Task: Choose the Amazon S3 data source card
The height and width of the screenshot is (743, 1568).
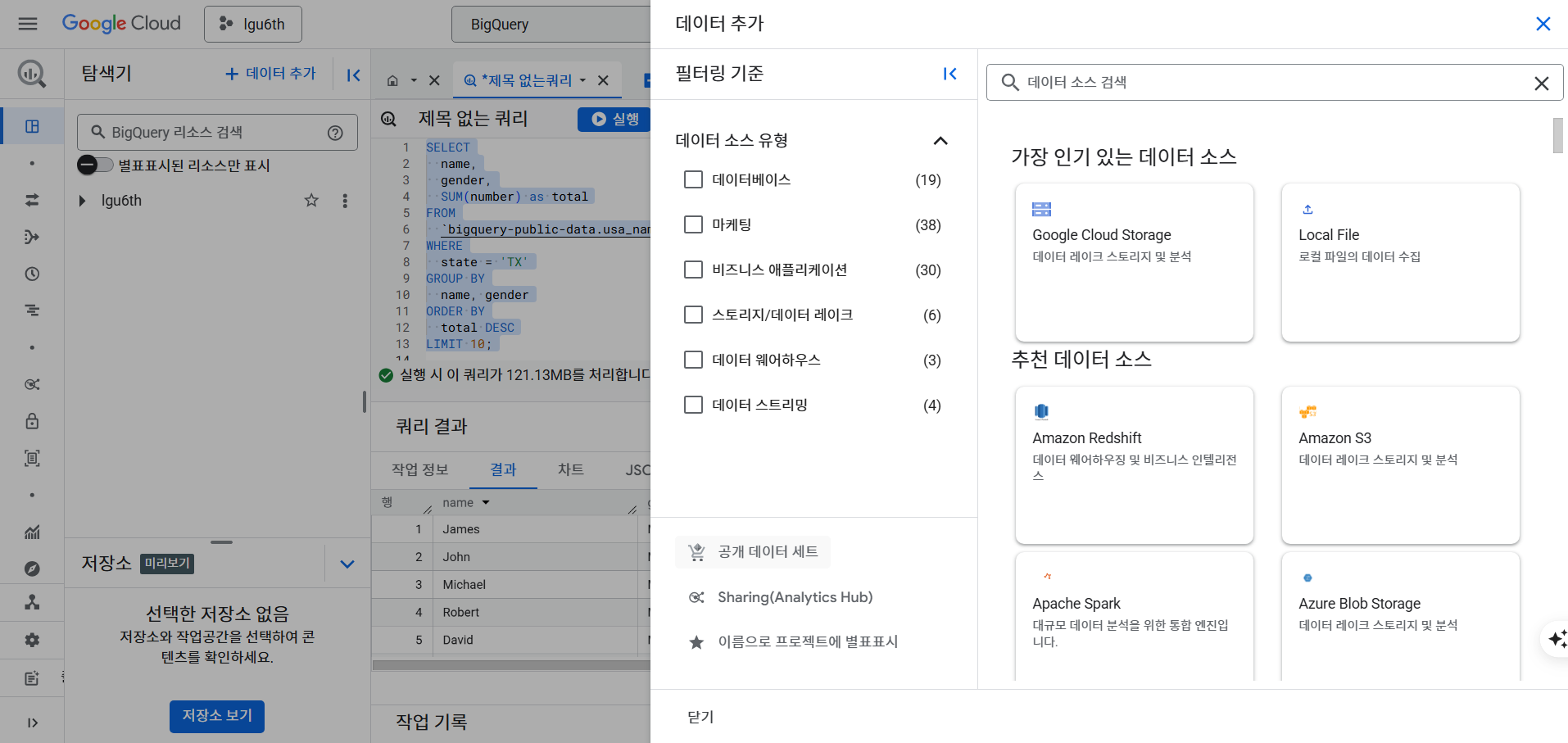Action: (1400, 465)
